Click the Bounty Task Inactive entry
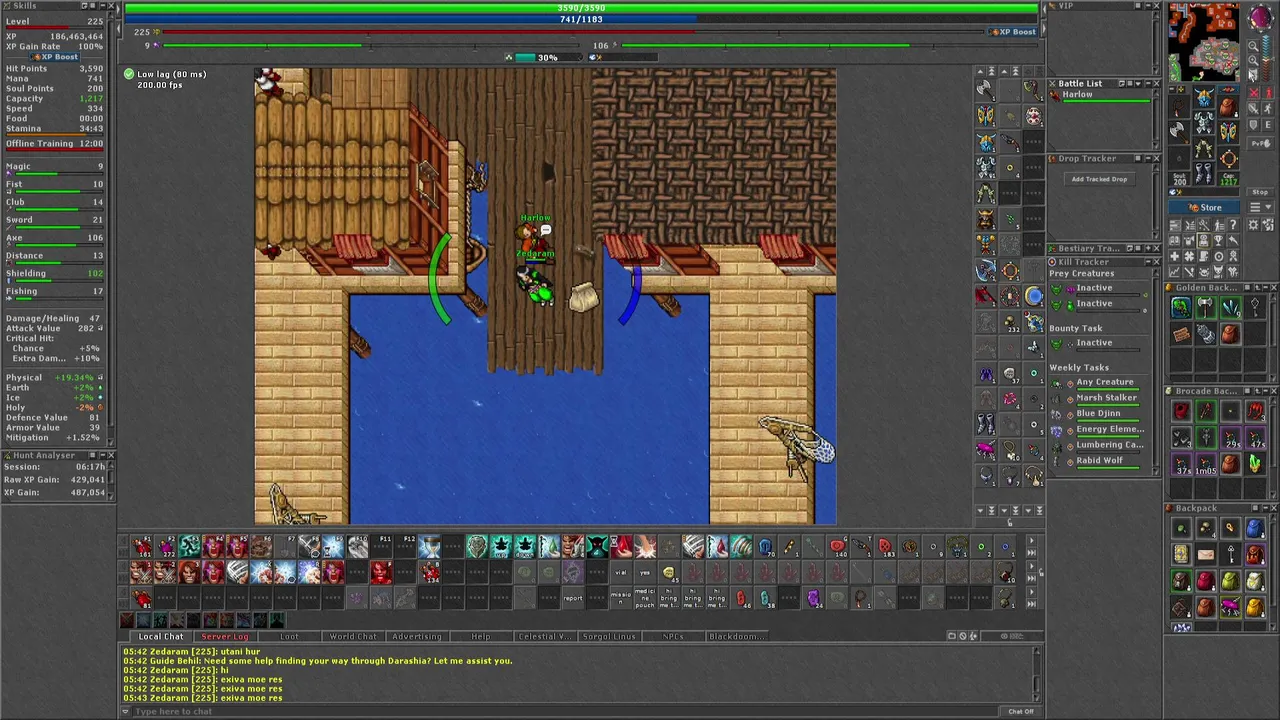 click(1098, 343)
